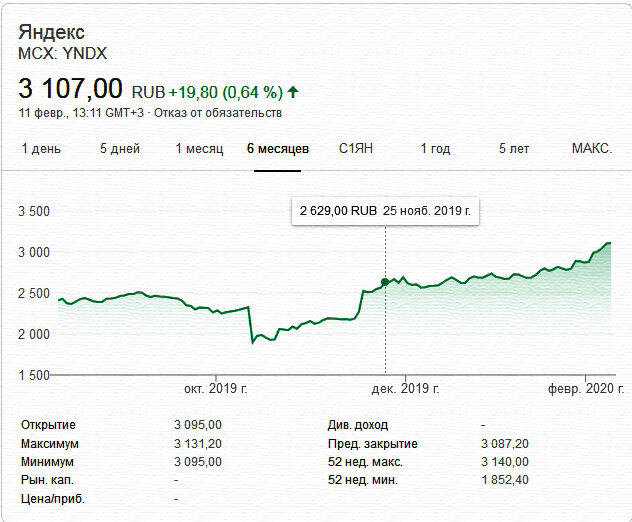Click the 'Див. доход' row label
This screenshot has width=632, height=522.
point(358,425)
